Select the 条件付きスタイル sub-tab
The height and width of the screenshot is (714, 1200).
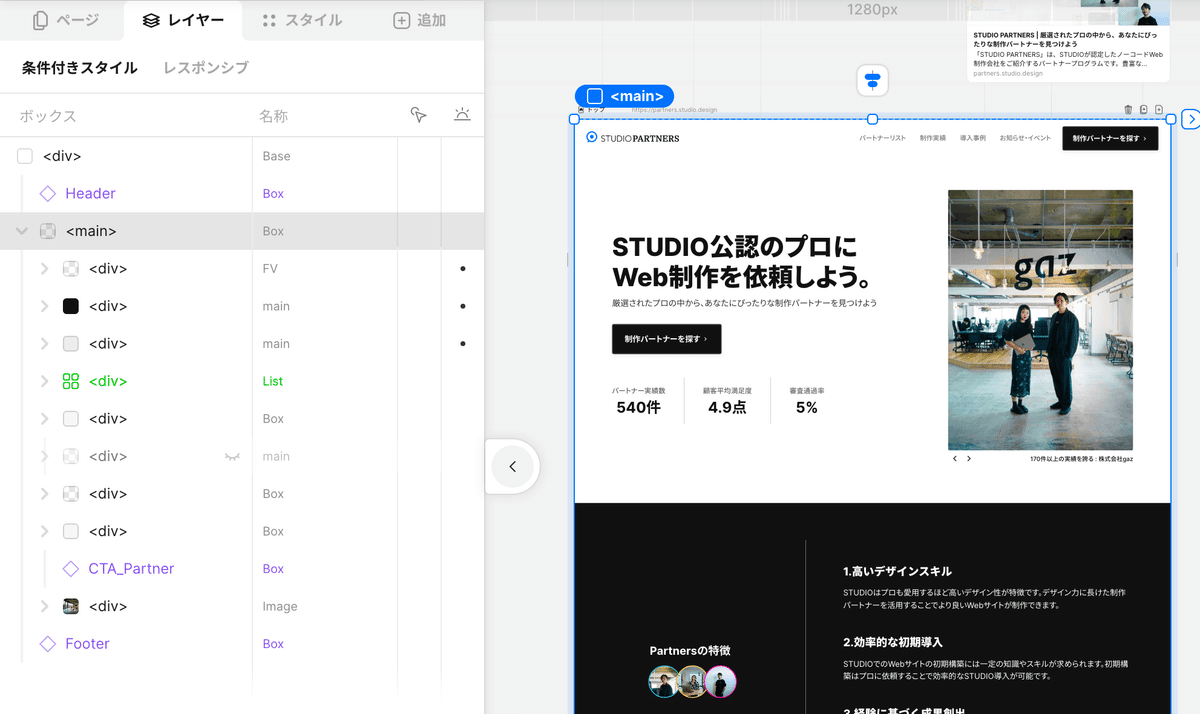click(80, 68)
